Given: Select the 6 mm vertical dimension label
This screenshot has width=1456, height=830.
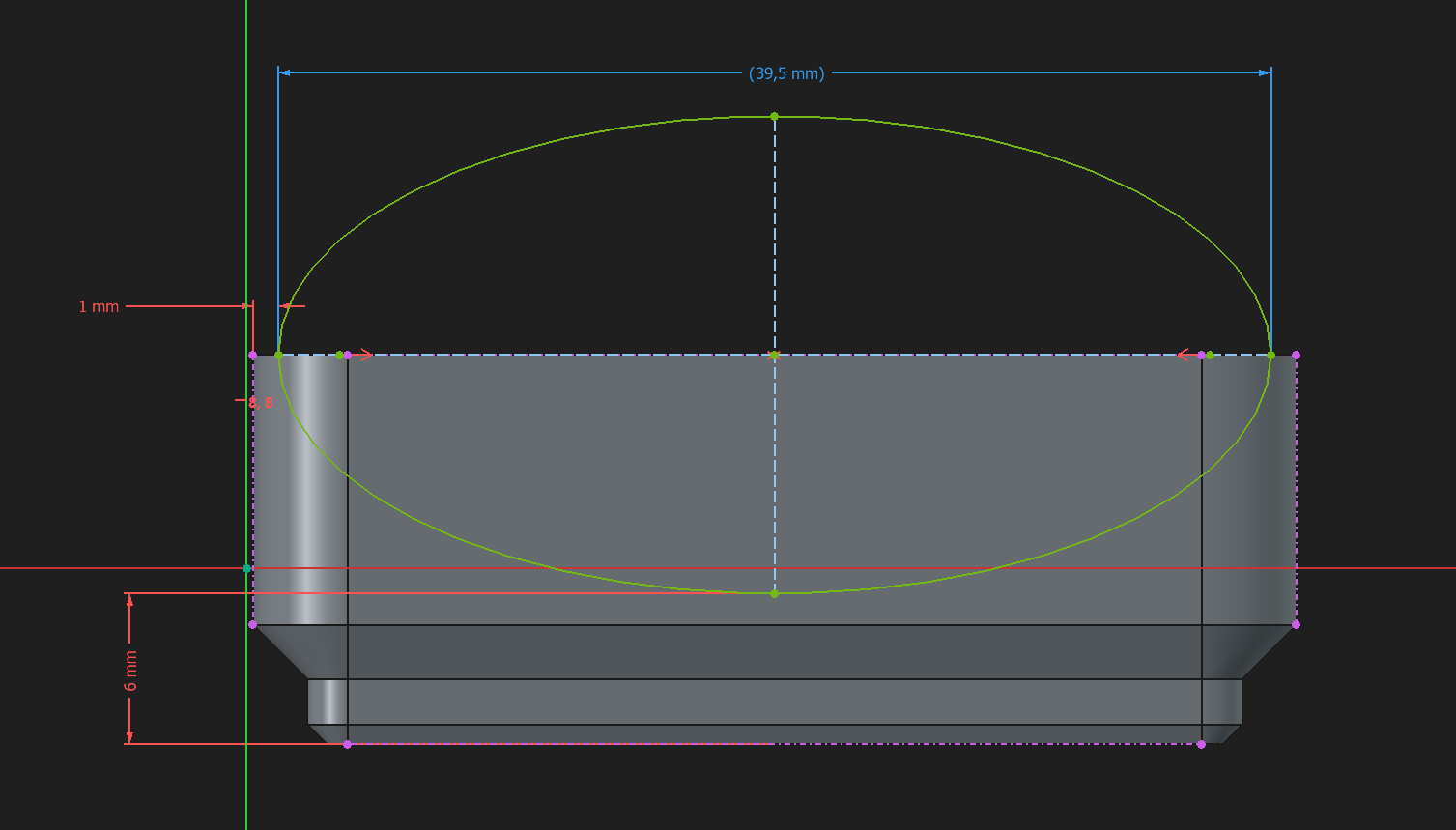Looking at the screenshot, I should point(130,671).
